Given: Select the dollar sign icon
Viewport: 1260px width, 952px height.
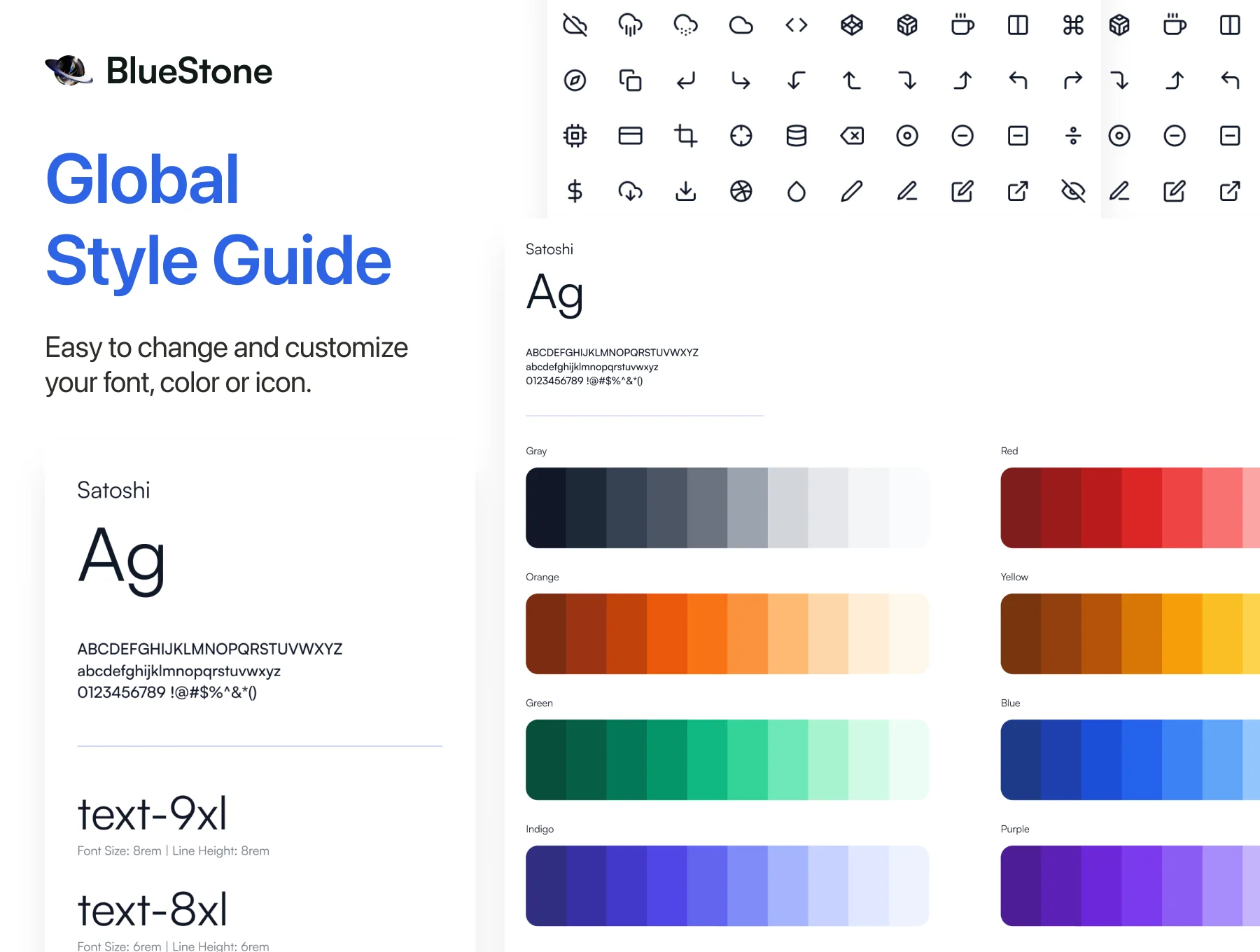Looking at the screenshot, I should coord(575,191).
